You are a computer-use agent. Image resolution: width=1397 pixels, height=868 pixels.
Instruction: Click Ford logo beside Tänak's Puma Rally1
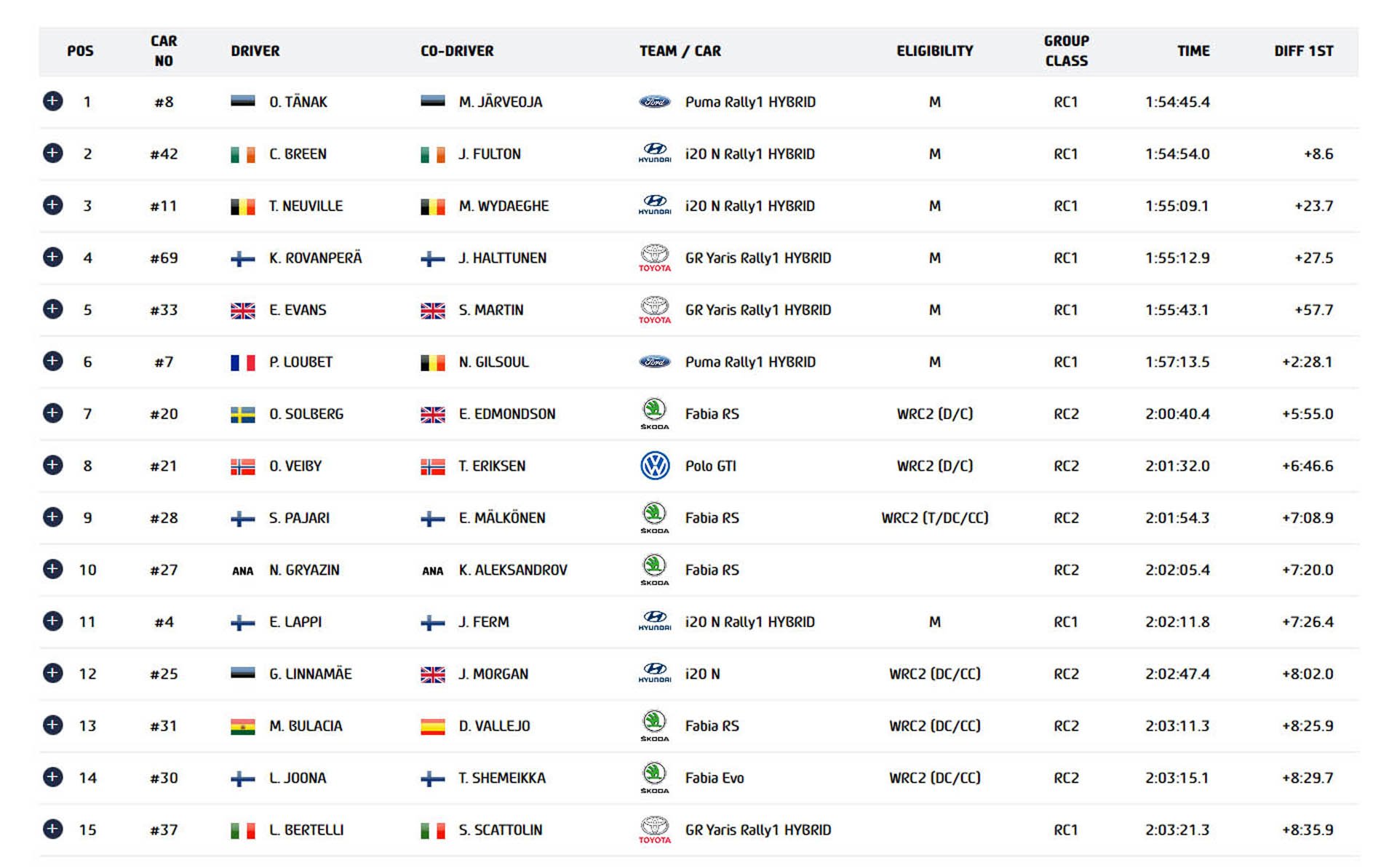[x=654, y=102]
